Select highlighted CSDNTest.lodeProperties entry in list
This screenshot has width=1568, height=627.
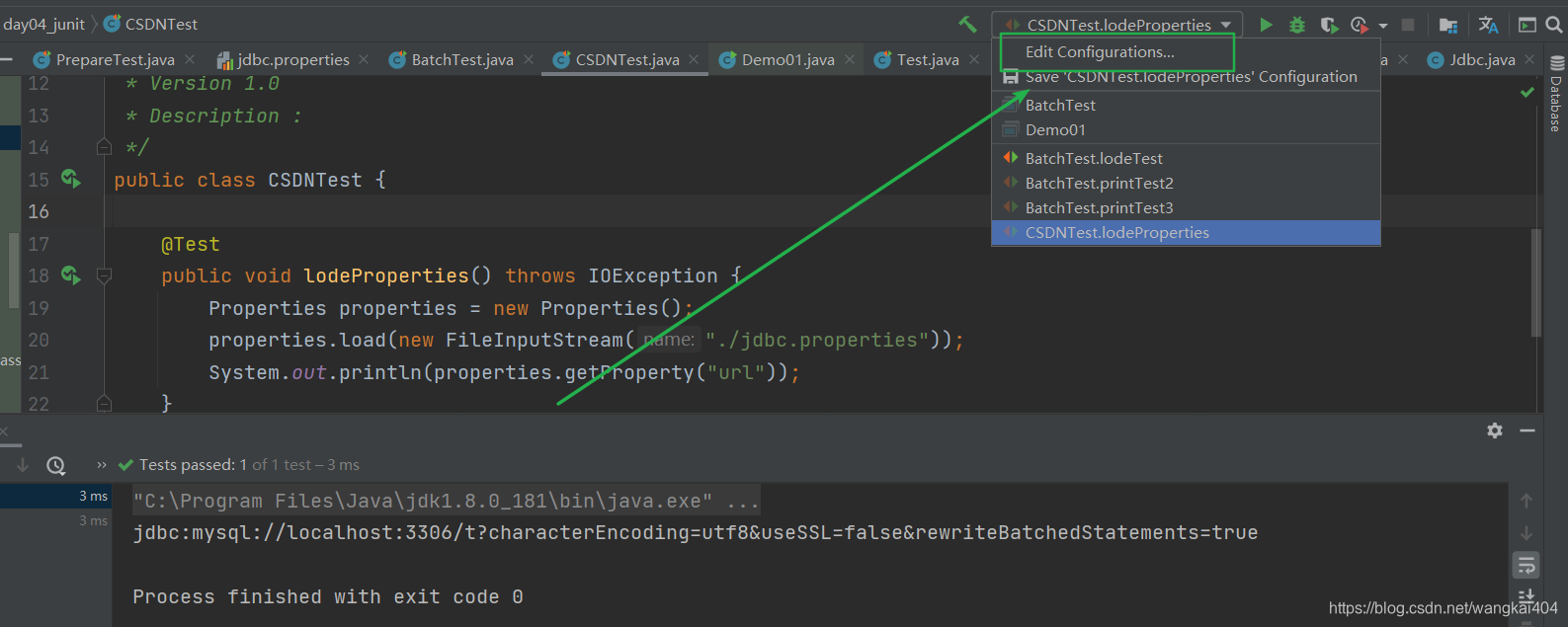click(1186, 232)
